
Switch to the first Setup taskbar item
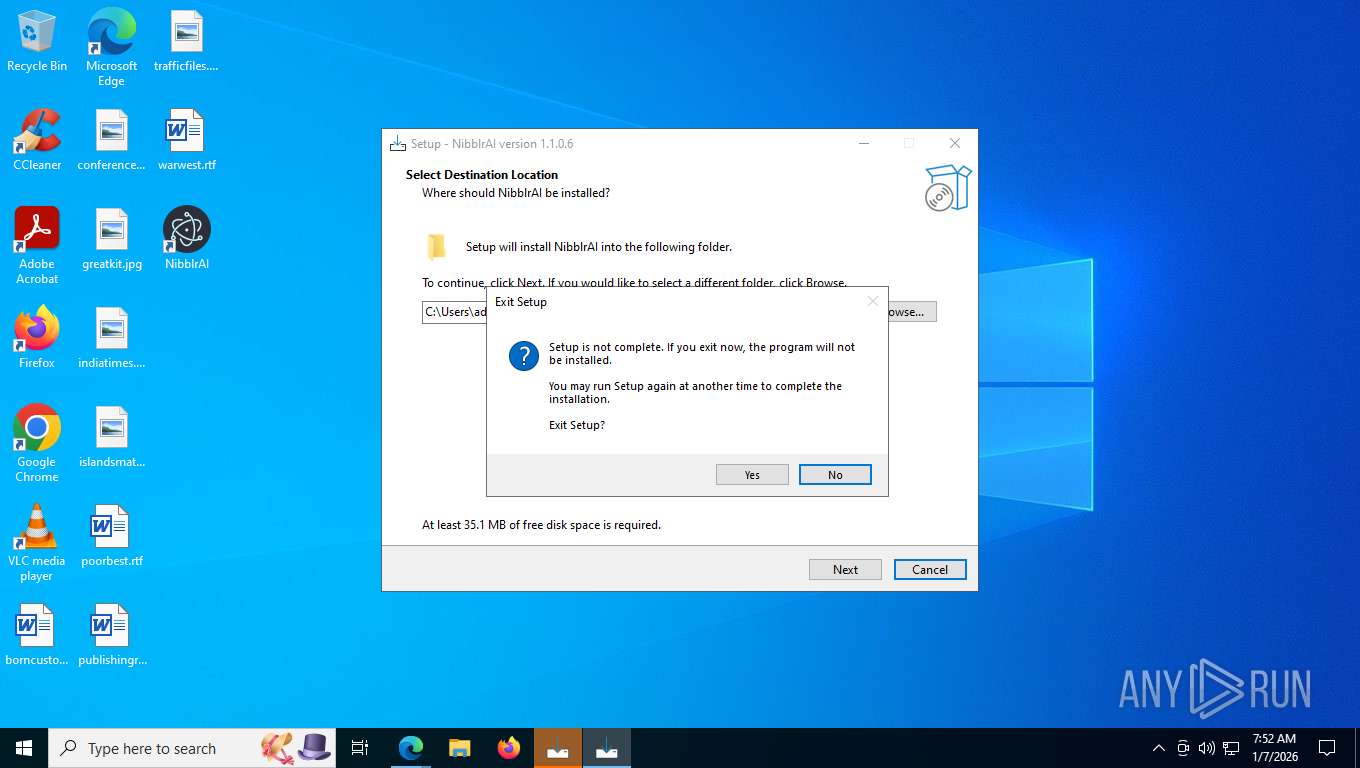(x=558, y=748)
